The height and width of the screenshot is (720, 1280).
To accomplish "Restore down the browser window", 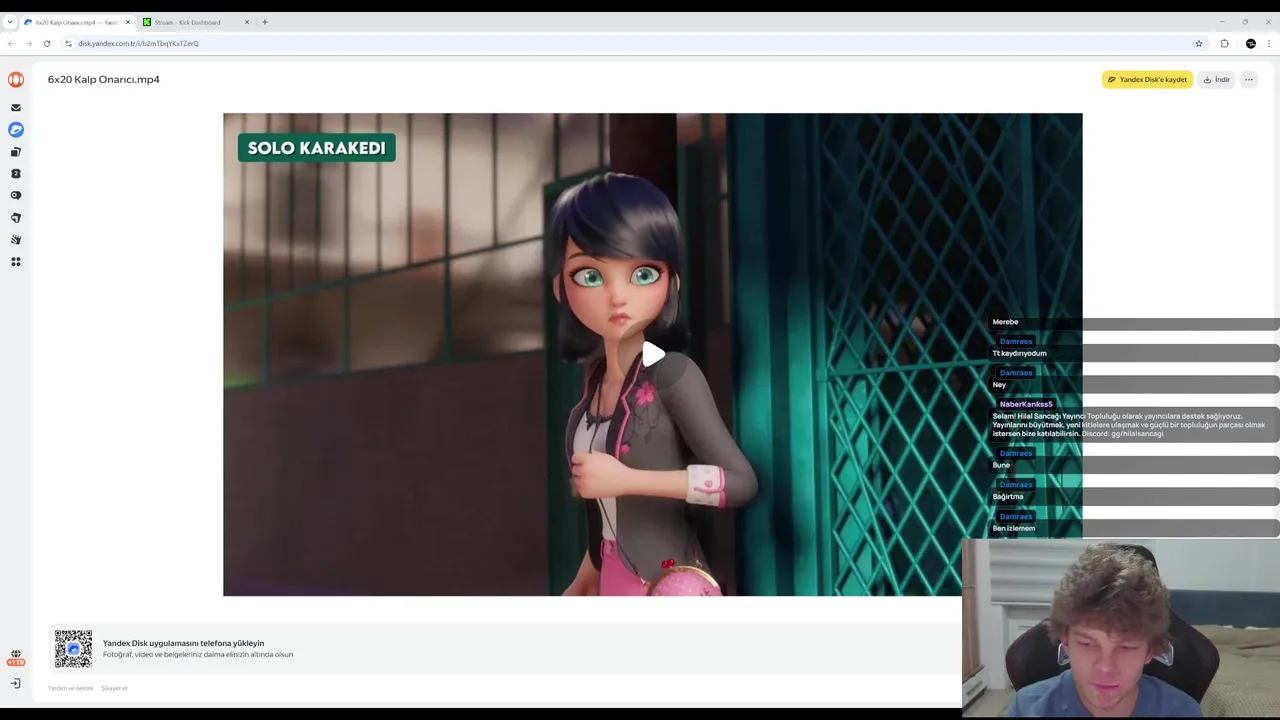I will [1245, 21].
